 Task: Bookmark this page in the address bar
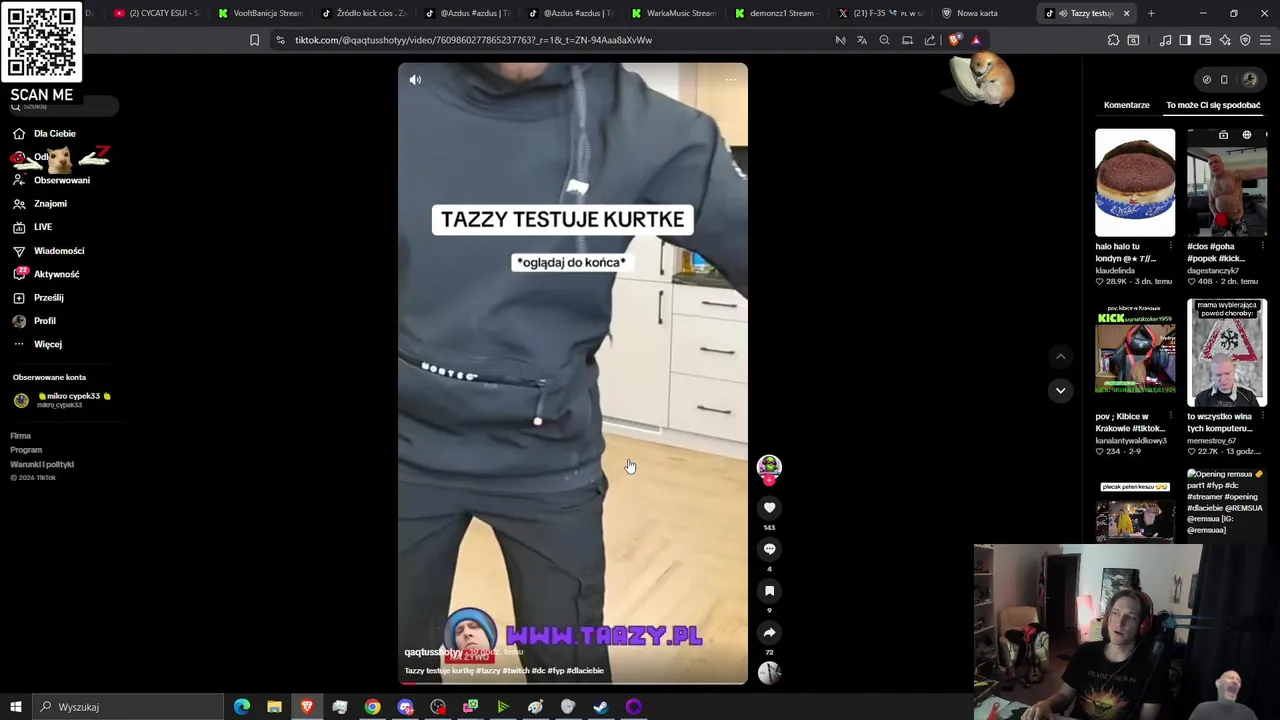tap(254, 40)
